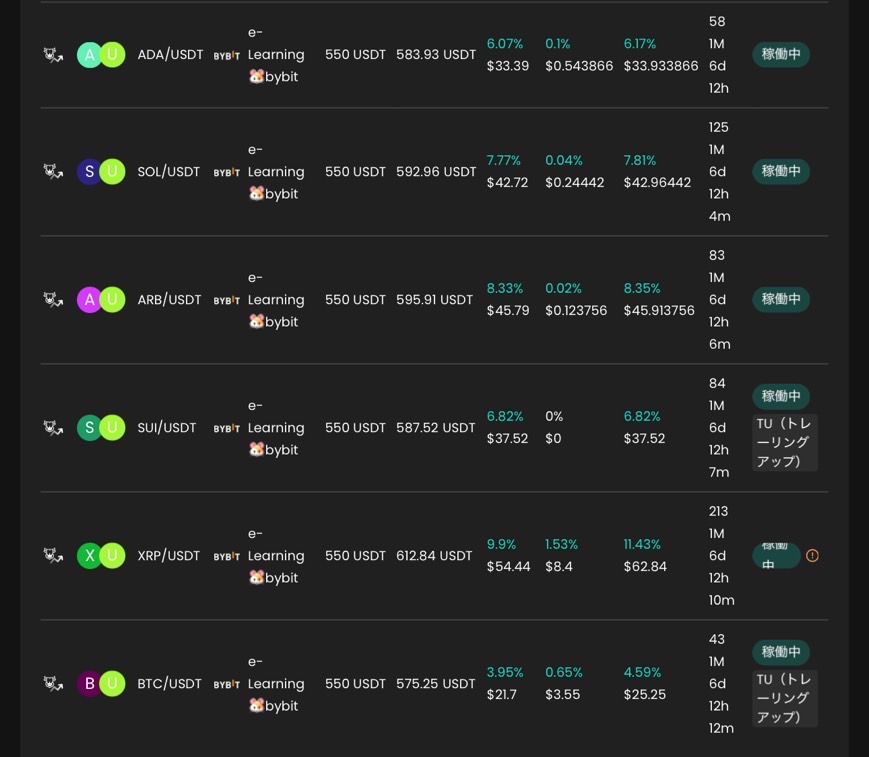Click the orange warning icon in the XRP row
The width and height of the screenshot is (869, 757).
(812, 556)
